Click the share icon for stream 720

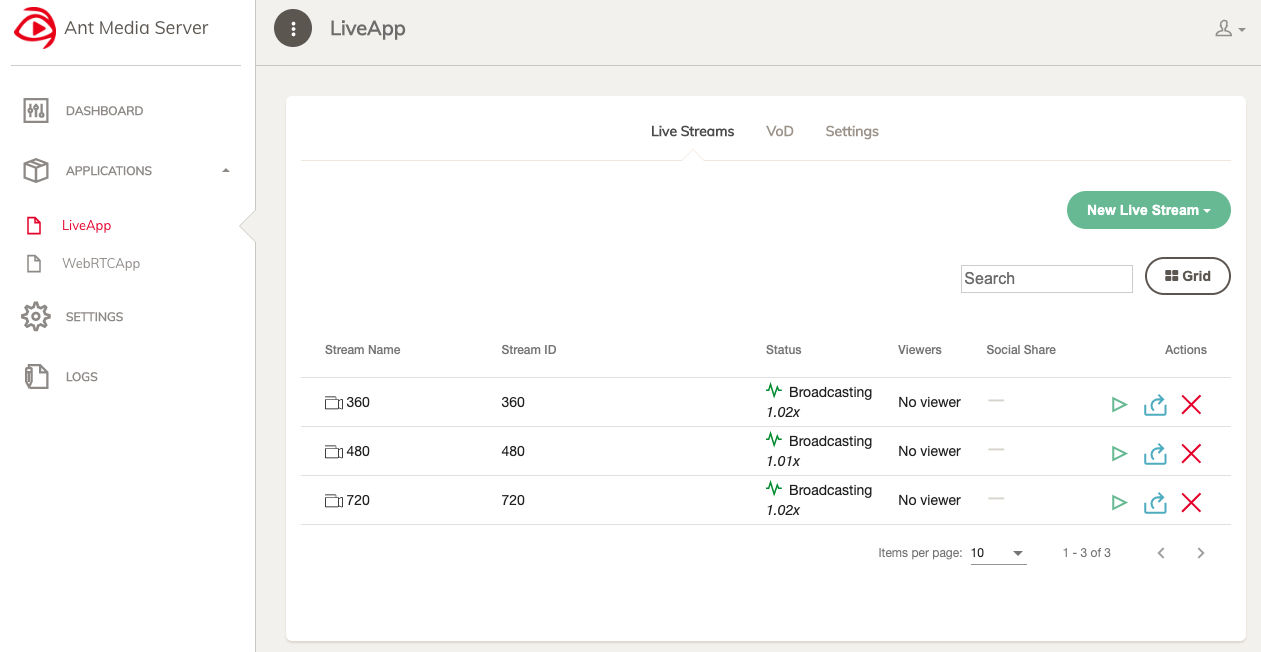[1155, 502]
